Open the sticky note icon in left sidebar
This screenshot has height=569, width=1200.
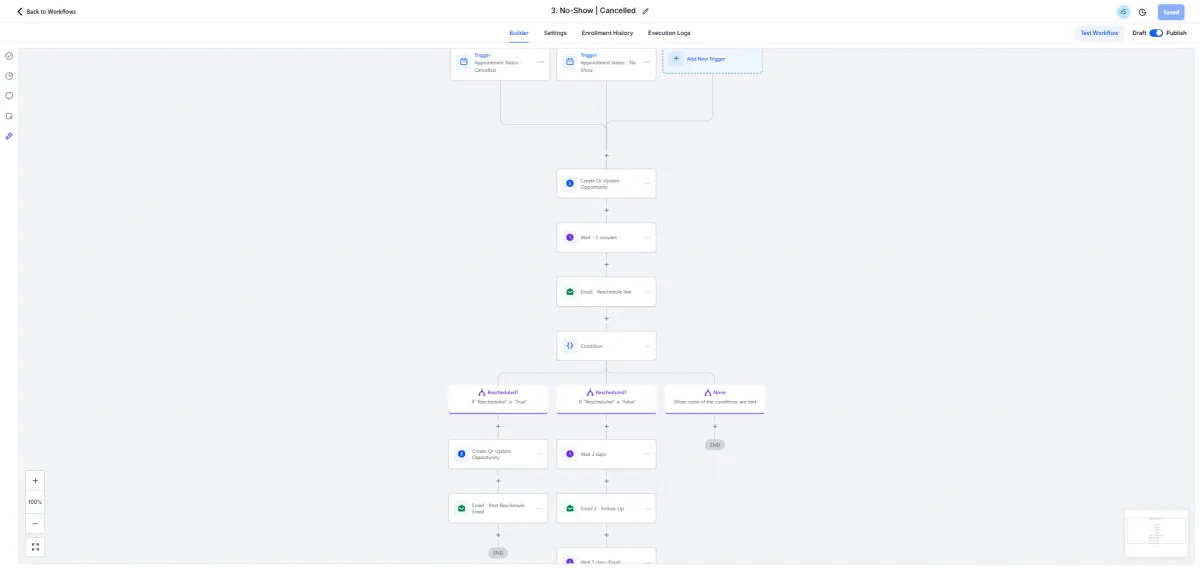coord(9,116)
